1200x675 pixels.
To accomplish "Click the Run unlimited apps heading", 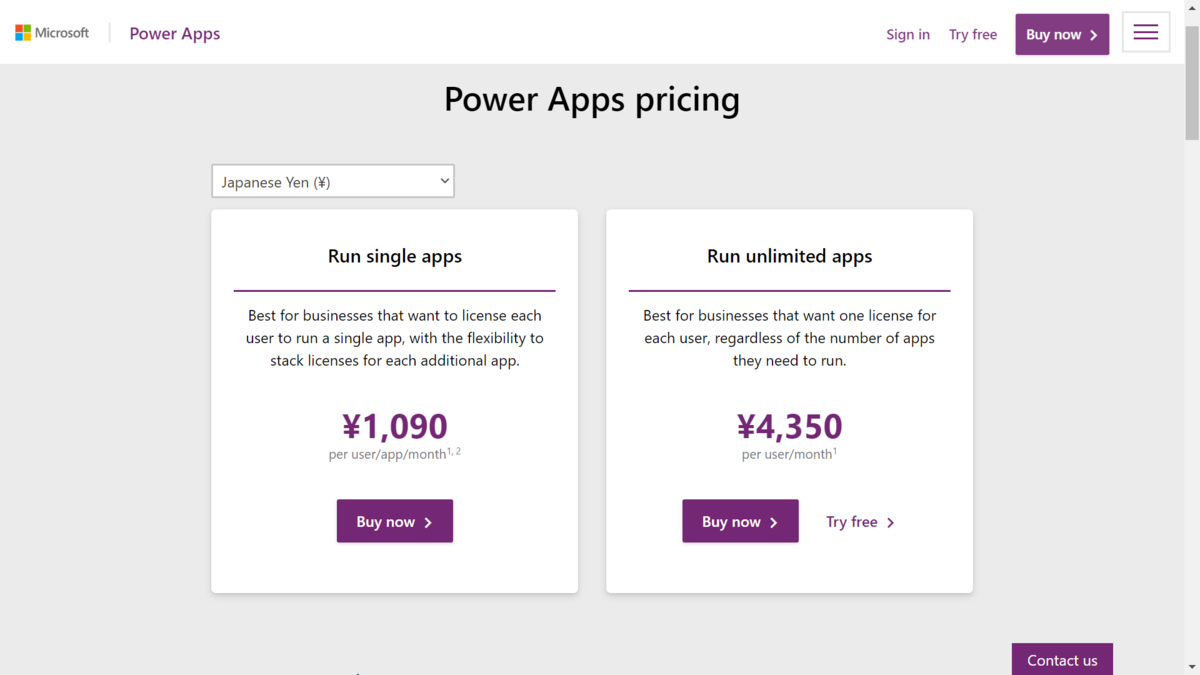I will (790, 256).
